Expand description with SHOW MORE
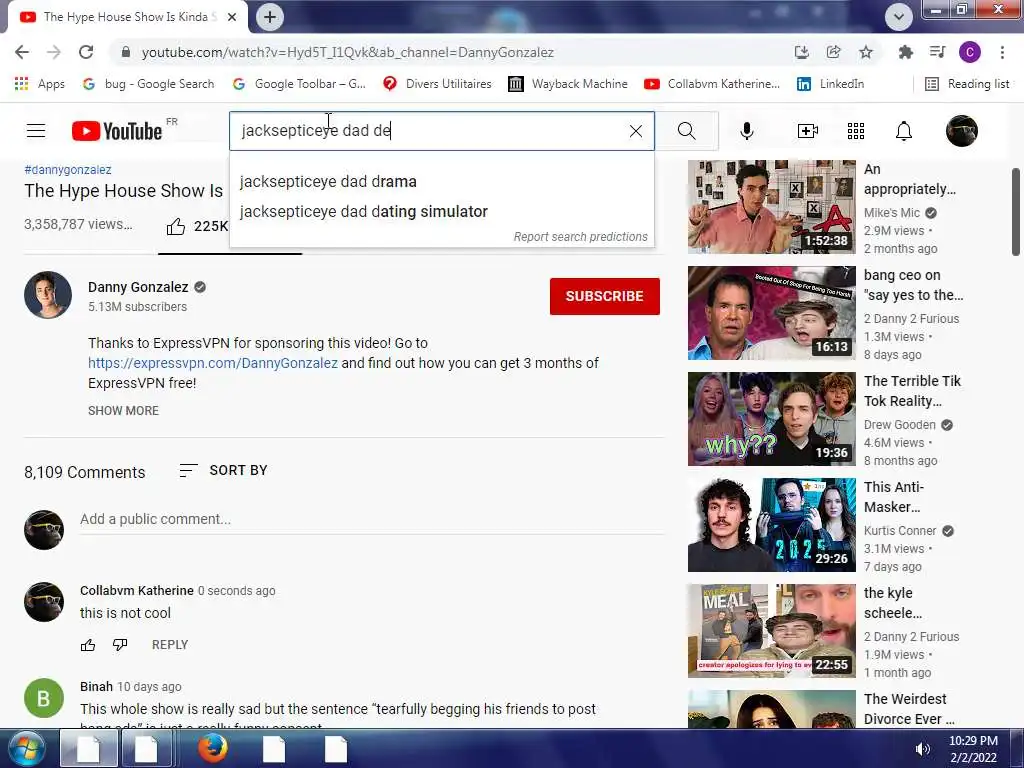 pyautogui.click(x=123, y=411)
